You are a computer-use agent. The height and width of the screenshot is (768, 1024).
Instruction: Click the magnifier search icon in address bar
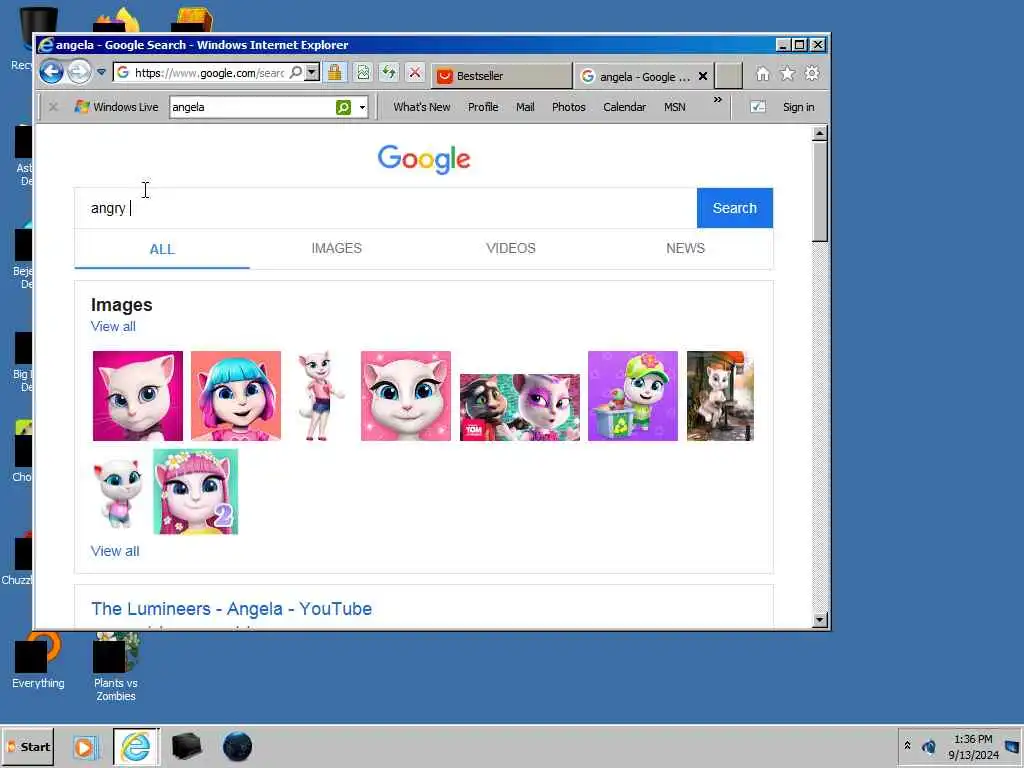296,72
